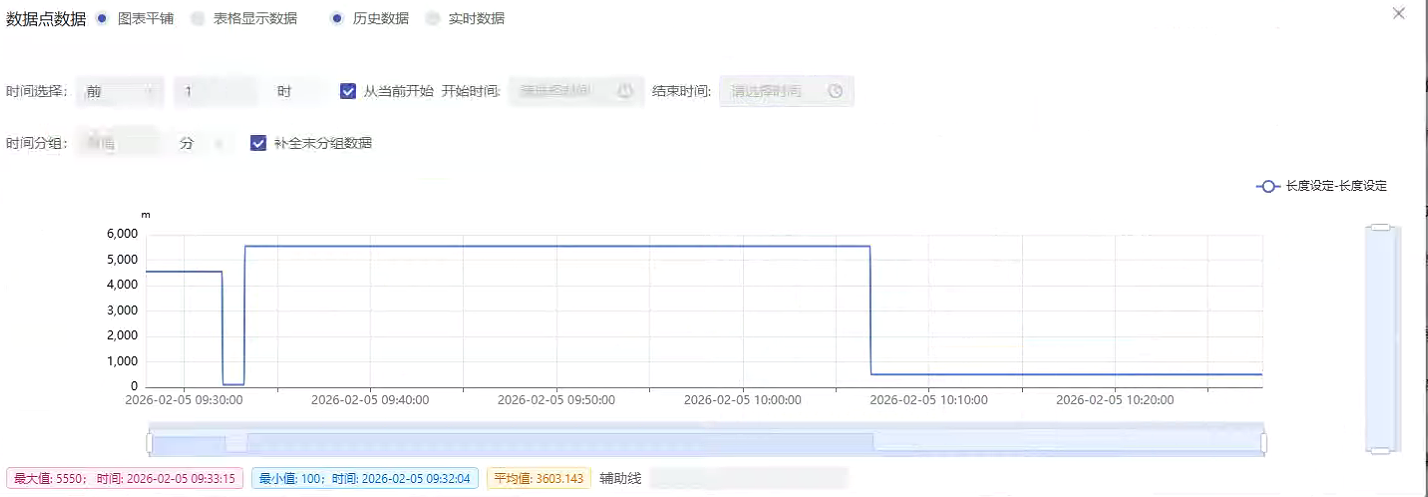Select the 图表平铺 radio option
This screenshot has height=497, width=1428.
[x=102, y=18]
